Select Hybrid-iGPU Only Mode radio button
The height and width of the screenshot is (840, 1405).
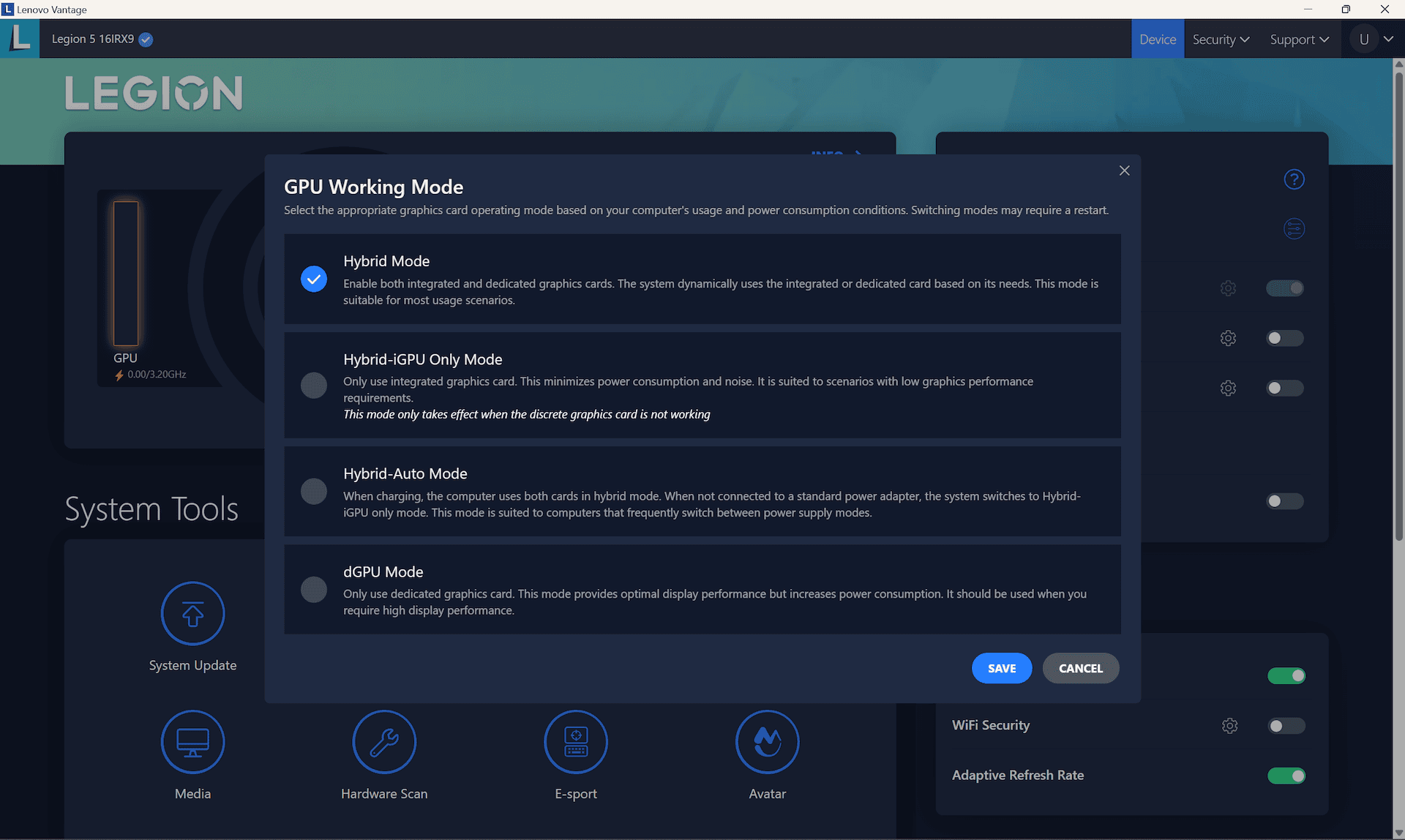pos(313,384)
